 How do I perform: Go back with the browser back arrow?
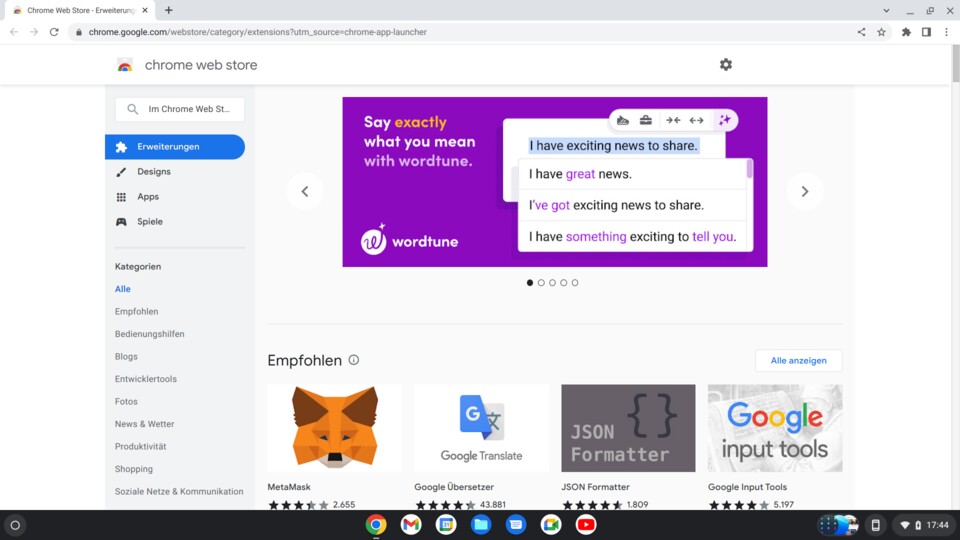[14, 32]
